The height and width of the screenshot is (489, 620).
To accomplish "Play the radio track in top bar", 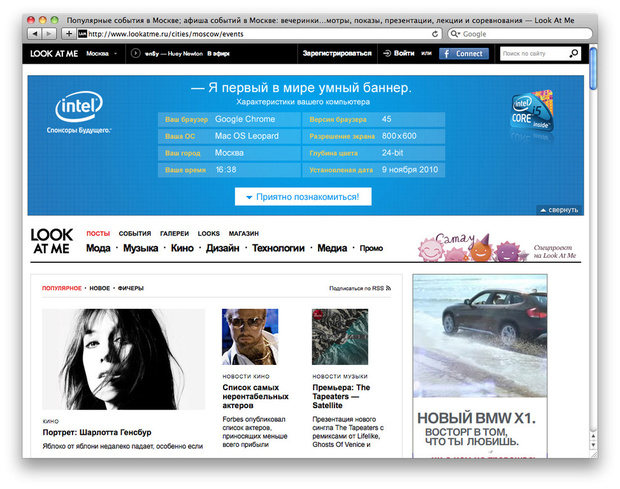I will click(136, 53).
